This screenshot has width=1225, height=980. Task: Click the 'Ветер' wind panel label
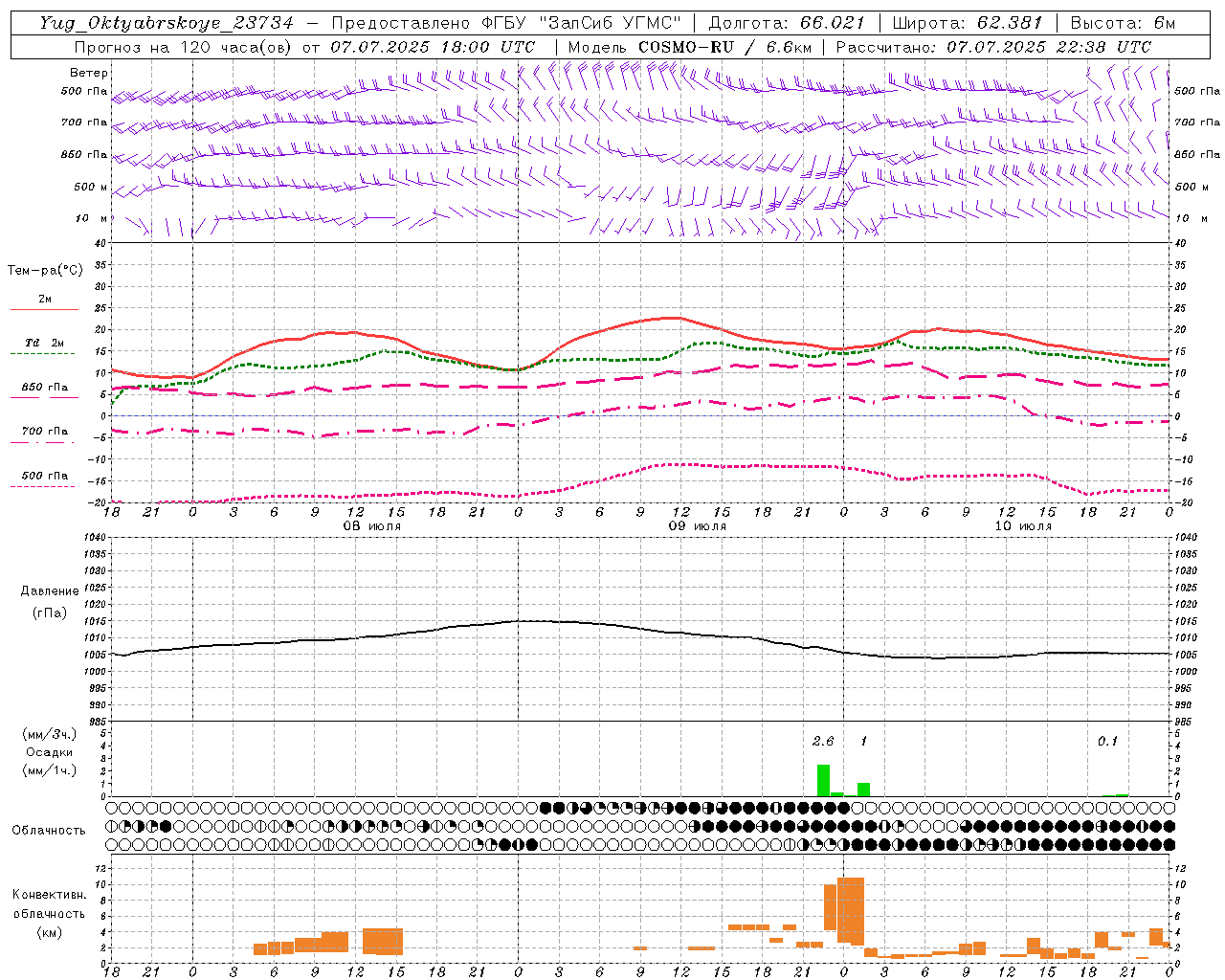tap(89, 73)
